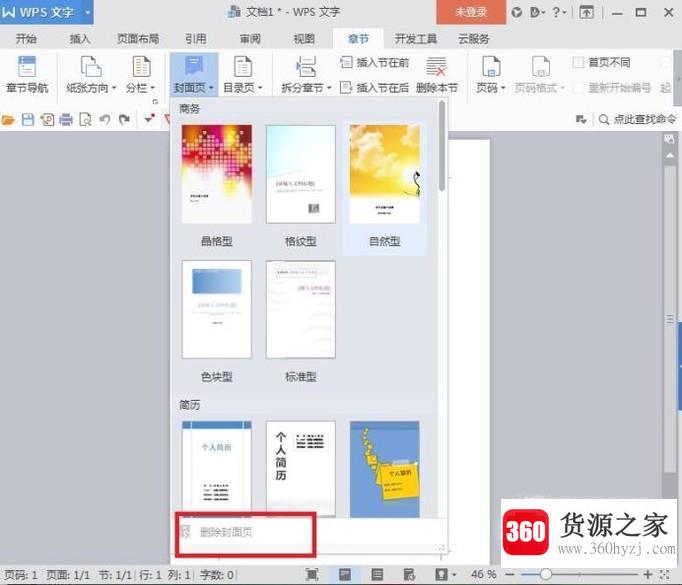Click the save disk icon
Image resolution: width=682 pixels, height=585 pixels.
point(28,119)
